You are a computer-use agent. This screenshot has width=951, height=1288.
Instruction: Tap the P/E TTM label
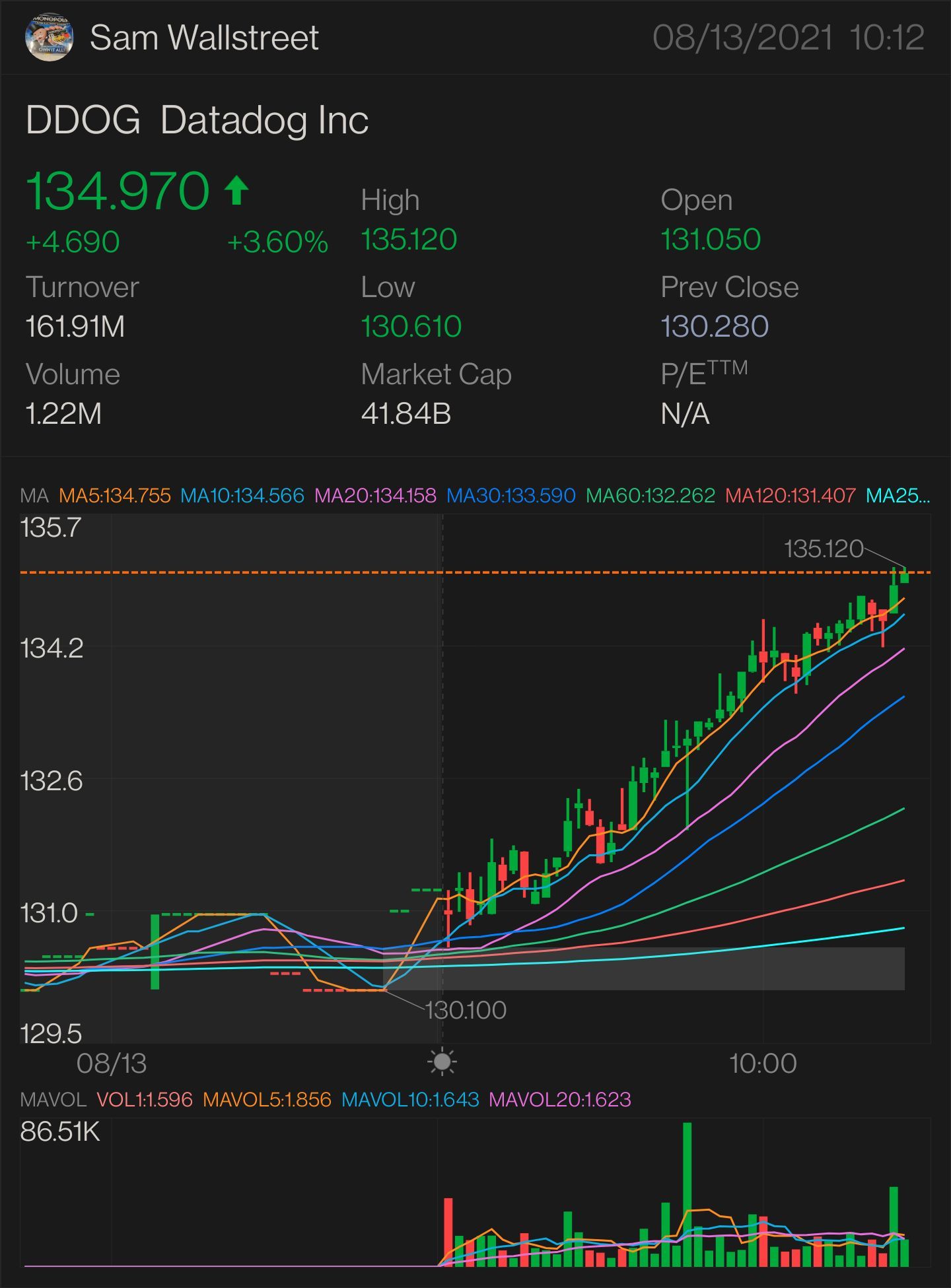704,373
